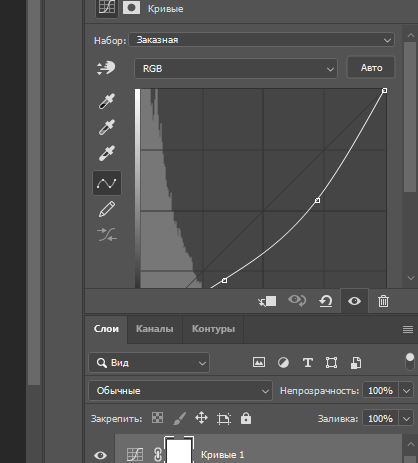Click the middle curve control point
The width and height of the screenshot is (418, 463).
coord(318,200)
